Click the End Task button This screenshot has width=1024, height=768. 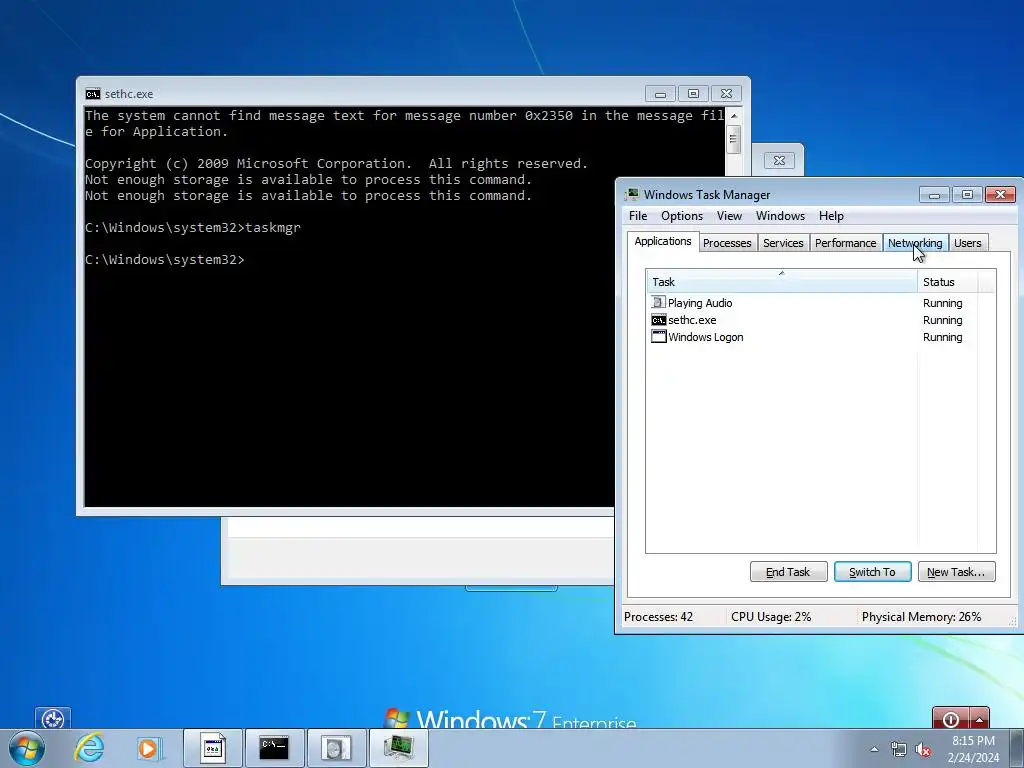pos(788,572)
